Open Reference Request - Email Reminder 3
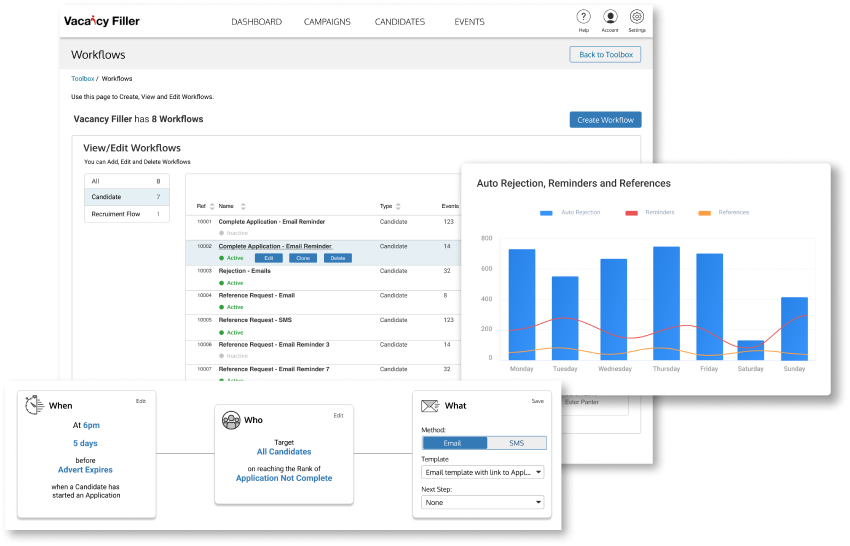The height and width of the screenshot is (546, 850). (x=274, y=345)
